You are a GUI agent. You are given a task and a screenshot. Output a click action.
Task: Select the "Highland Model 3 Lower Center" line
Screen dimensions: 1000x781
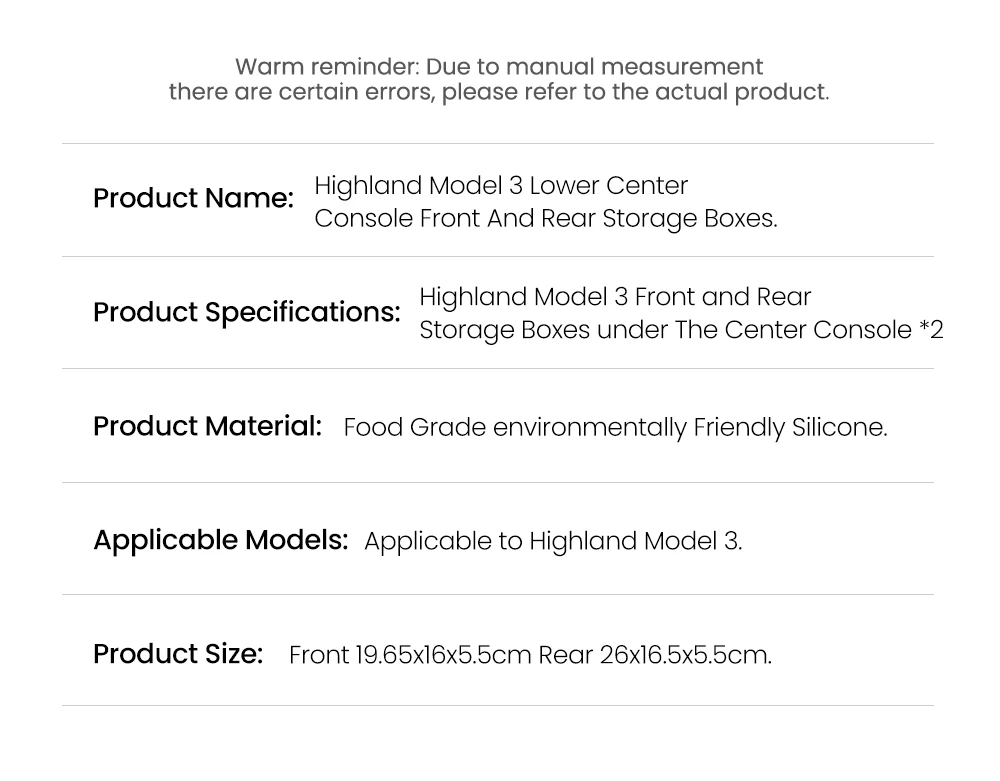(x=501, y=186)
